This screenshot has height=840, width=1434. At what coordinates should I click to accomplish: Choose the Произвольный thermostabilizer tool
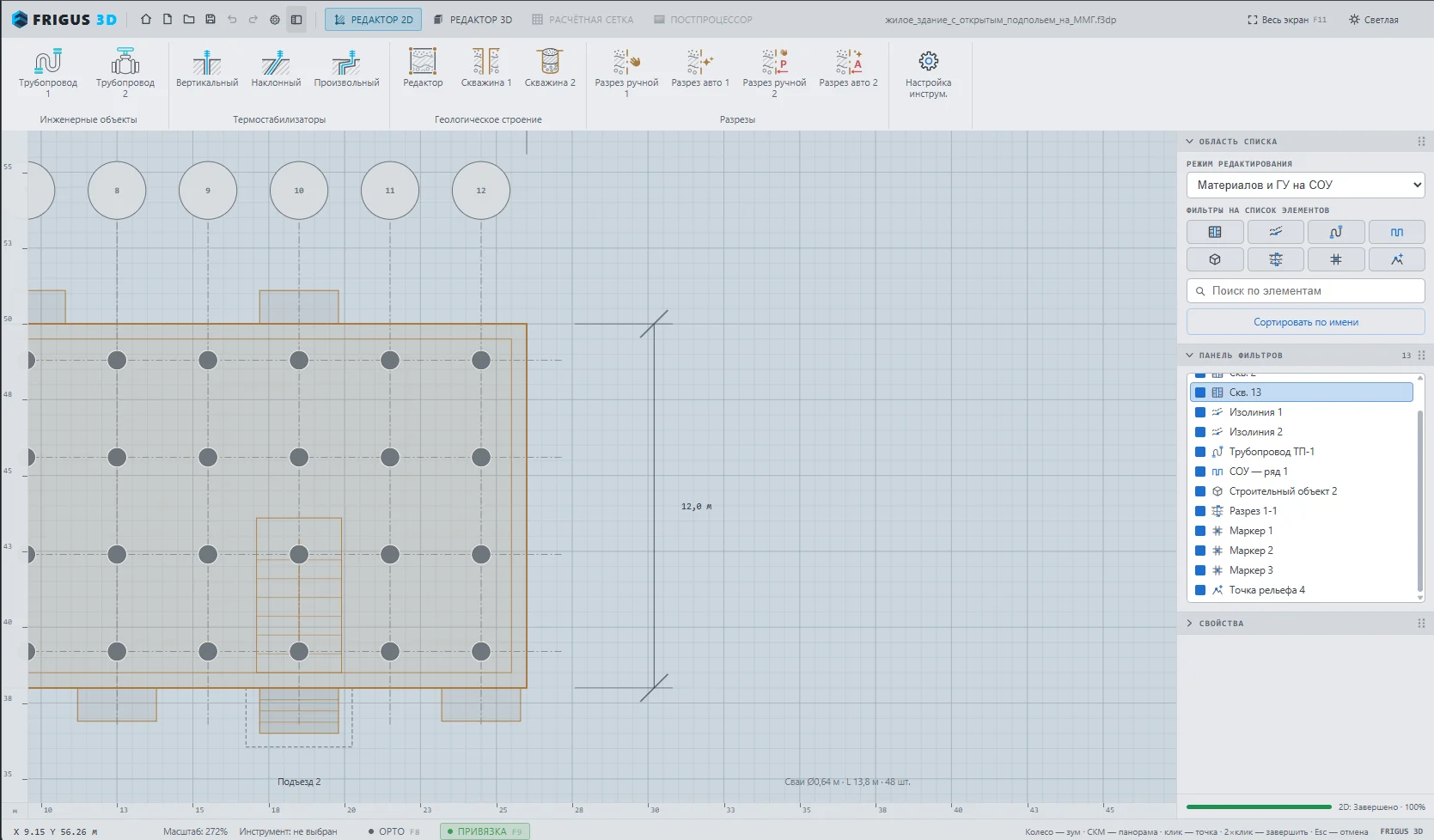pos(346,69)
